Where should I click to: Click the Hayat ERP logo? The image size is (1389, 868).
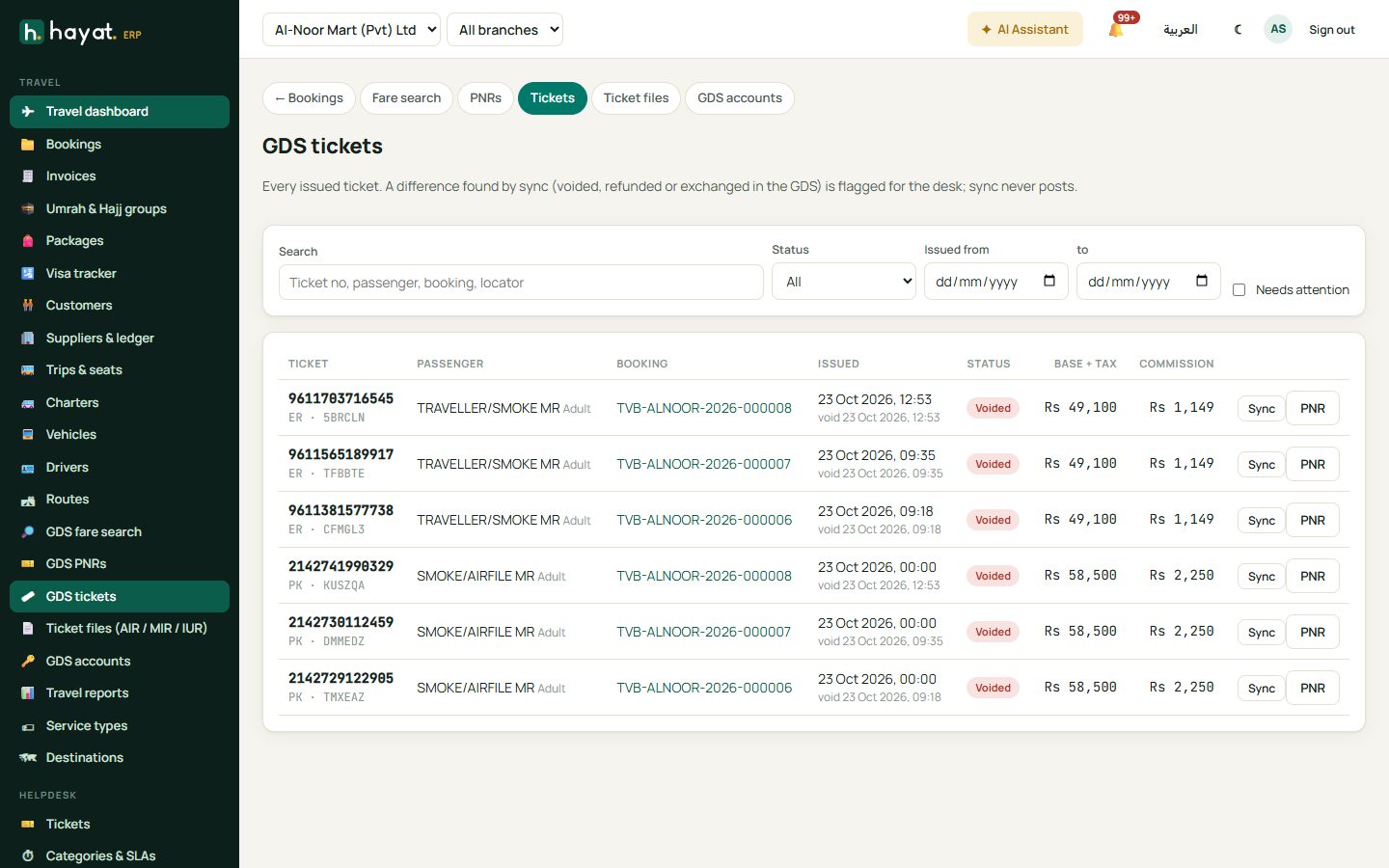tap(80, 33)
